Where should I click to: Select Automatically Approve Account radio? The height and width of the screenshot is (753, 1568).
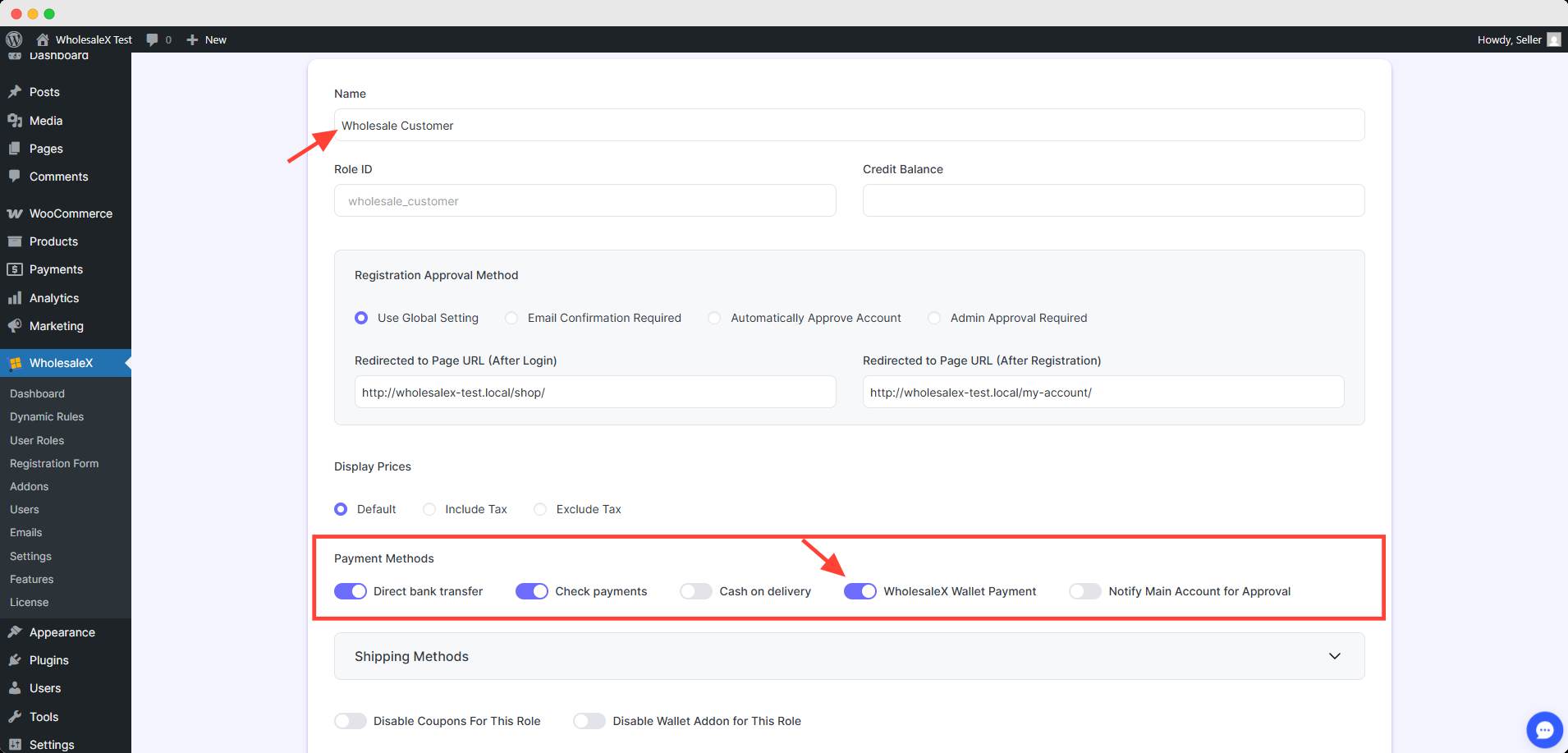[714, 318]
